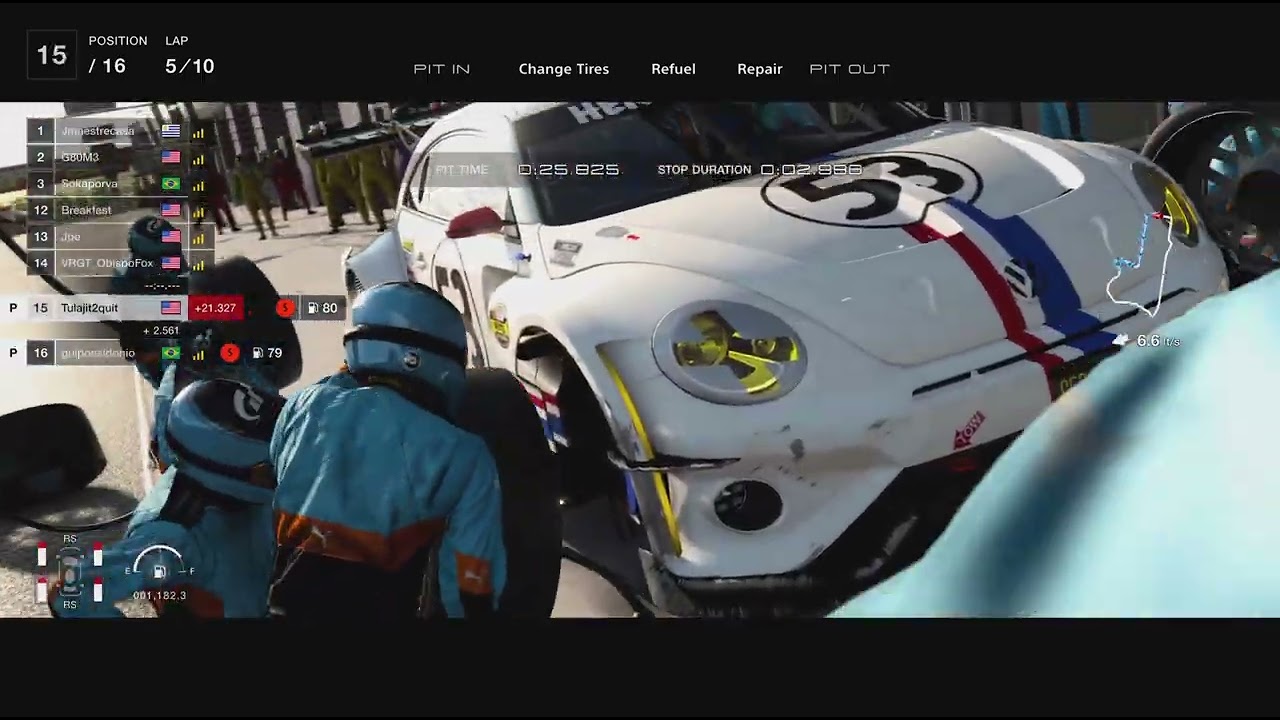Click the connection signal icon beside Sokaporva
The width and height of the screenshot is (1280, 720).
tap(198, 185)
